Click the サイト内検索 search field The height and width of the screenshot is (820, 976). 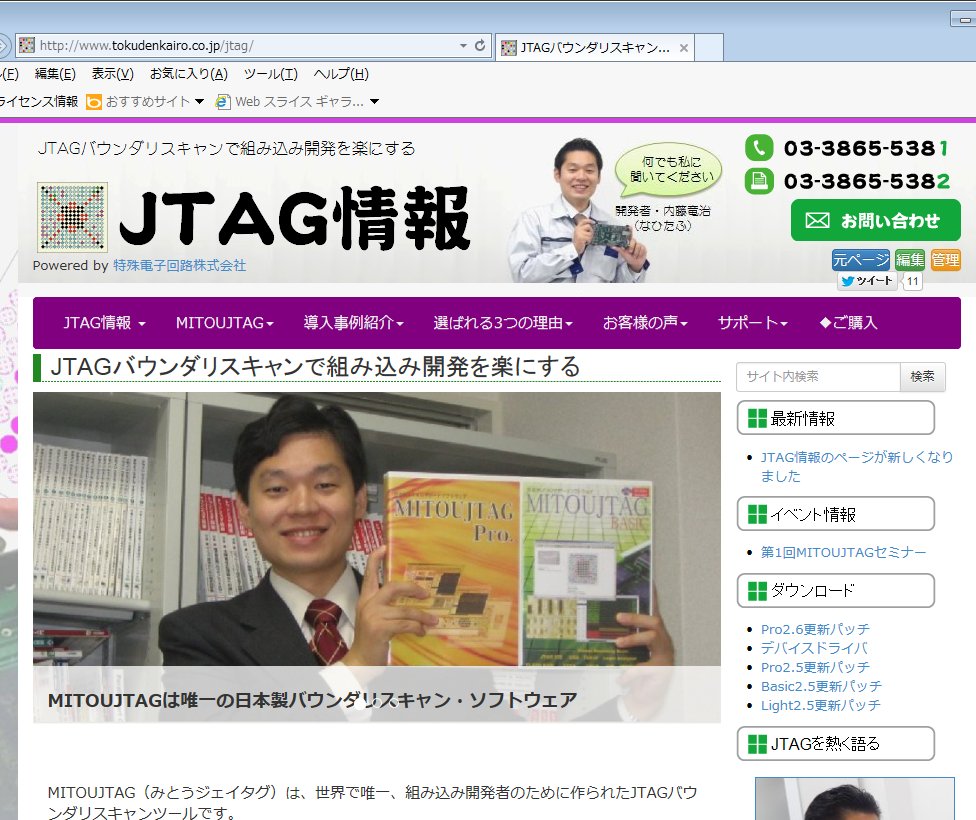point(818,377)
